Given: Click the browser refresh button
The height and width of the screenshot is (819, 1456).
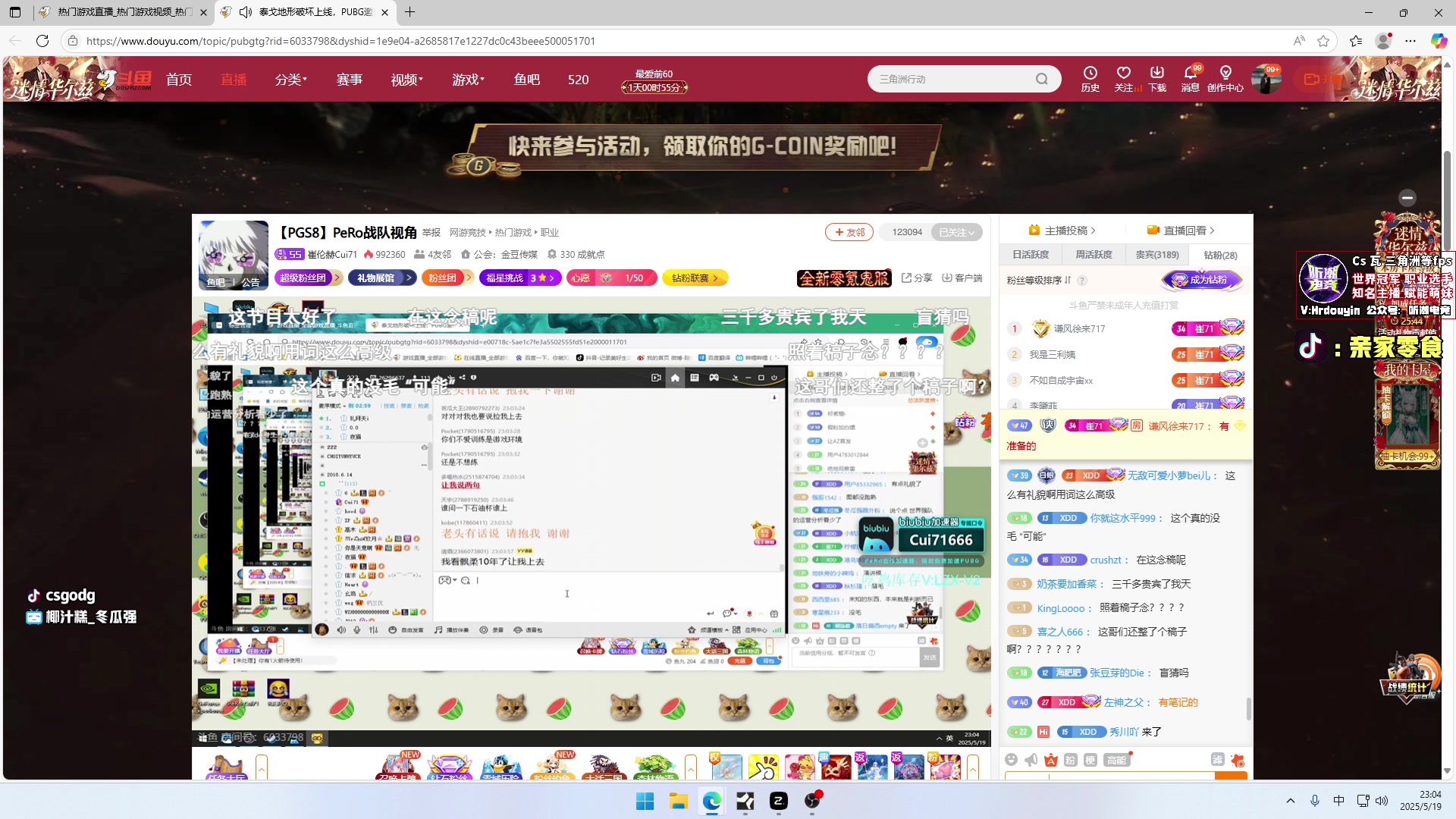Looking at the screenshot, I should click(42, 41).
